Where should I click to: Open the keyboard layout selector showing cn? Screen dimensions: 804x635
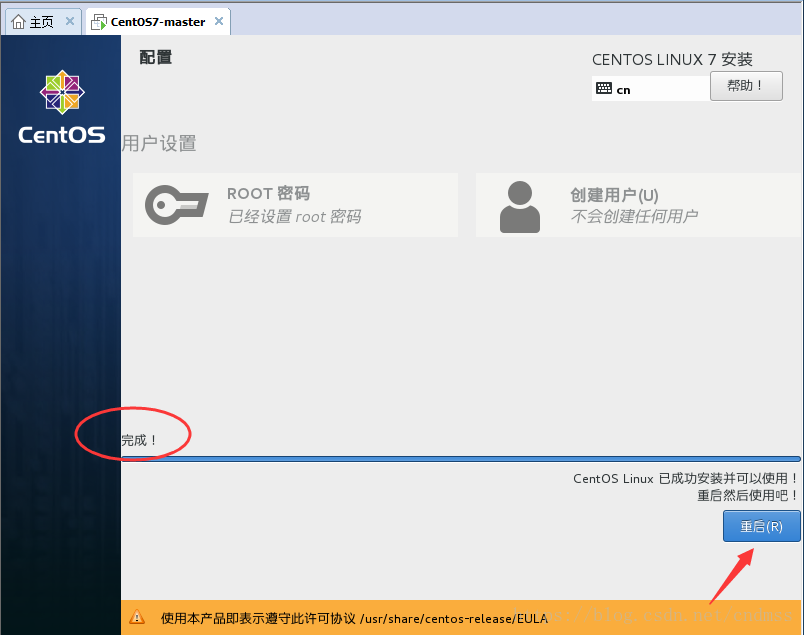650,89
